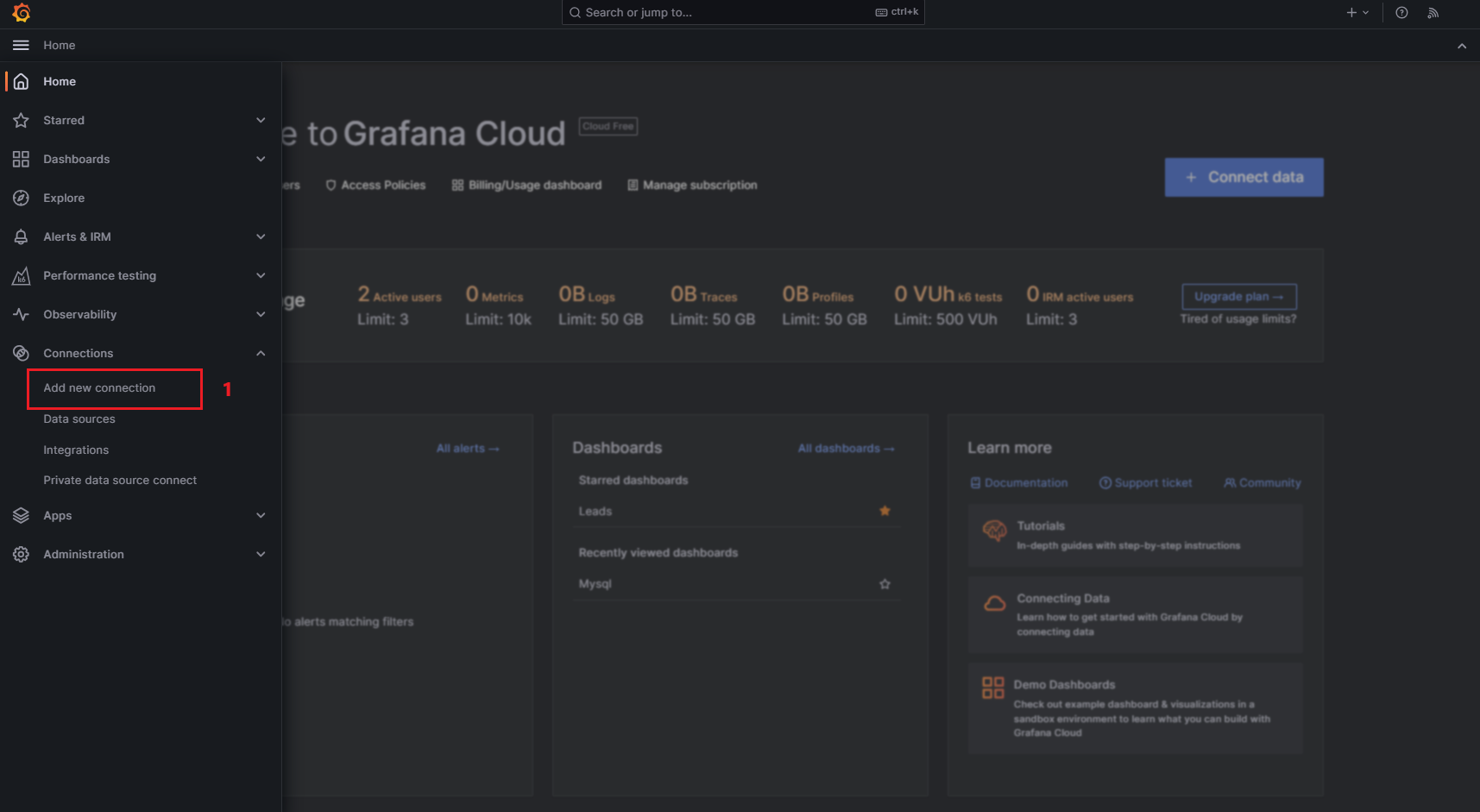Open the Billing/Usage dashboard link
The height and width of the screenshot is (812, 1480).
point(526,186)
